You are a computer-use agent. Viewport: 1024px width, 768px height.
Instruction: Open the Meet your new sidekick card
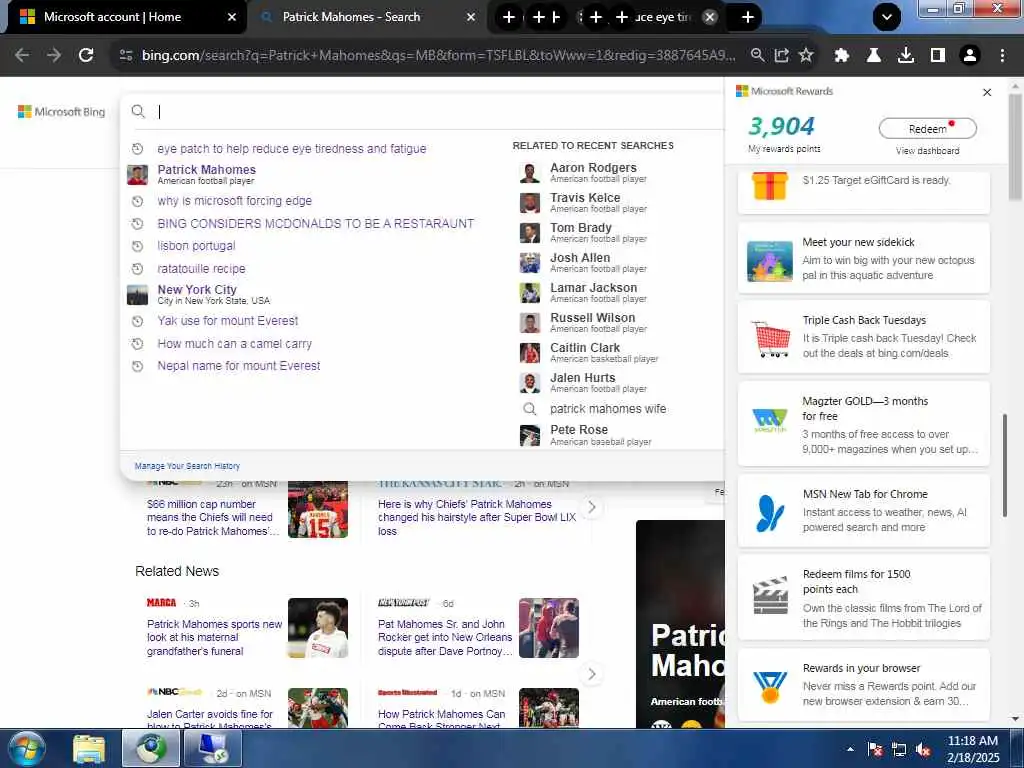point(863,259)
